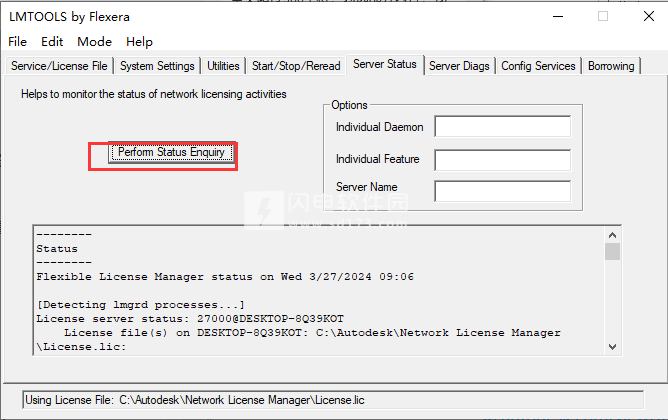Image resolution: width=668 pixels, height=420 pixels.
Task: Open the Help menu
Action: 139,42
